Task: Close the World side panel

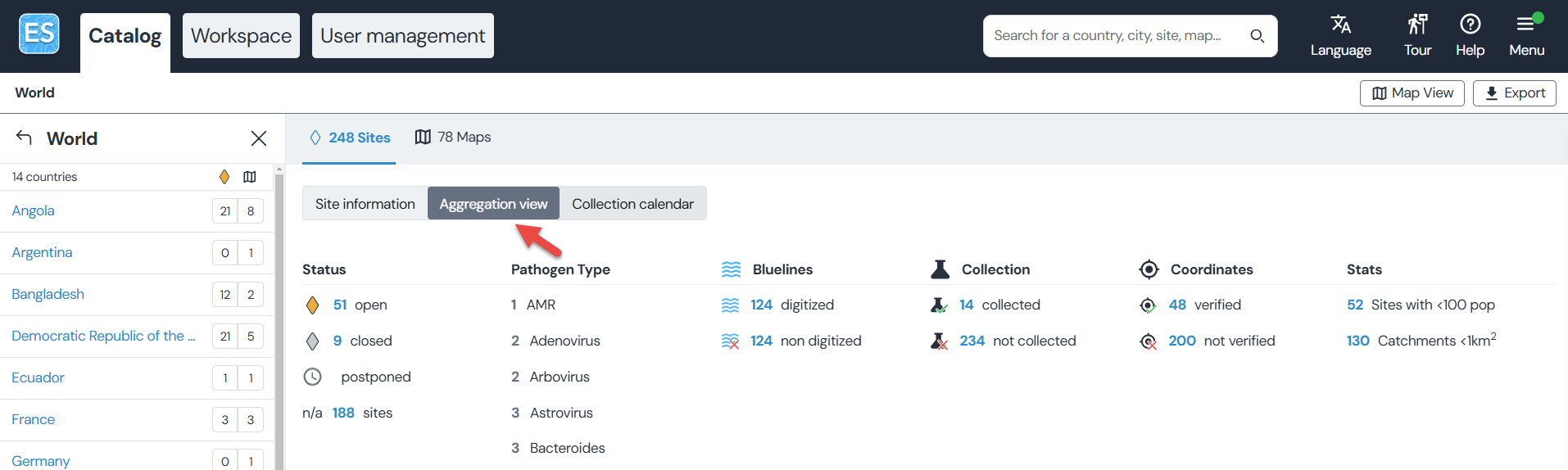Action: (x=259, y=138)
